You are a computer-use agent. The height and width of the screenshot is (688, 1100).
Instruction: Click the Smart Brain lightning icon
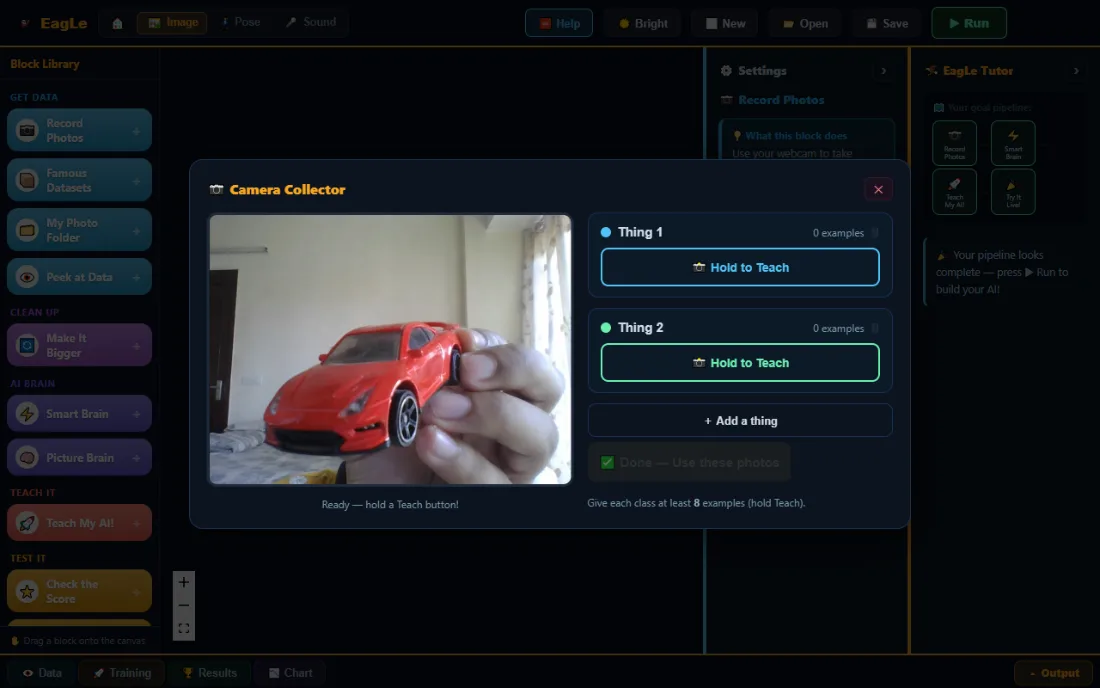[x=27, y=414]
